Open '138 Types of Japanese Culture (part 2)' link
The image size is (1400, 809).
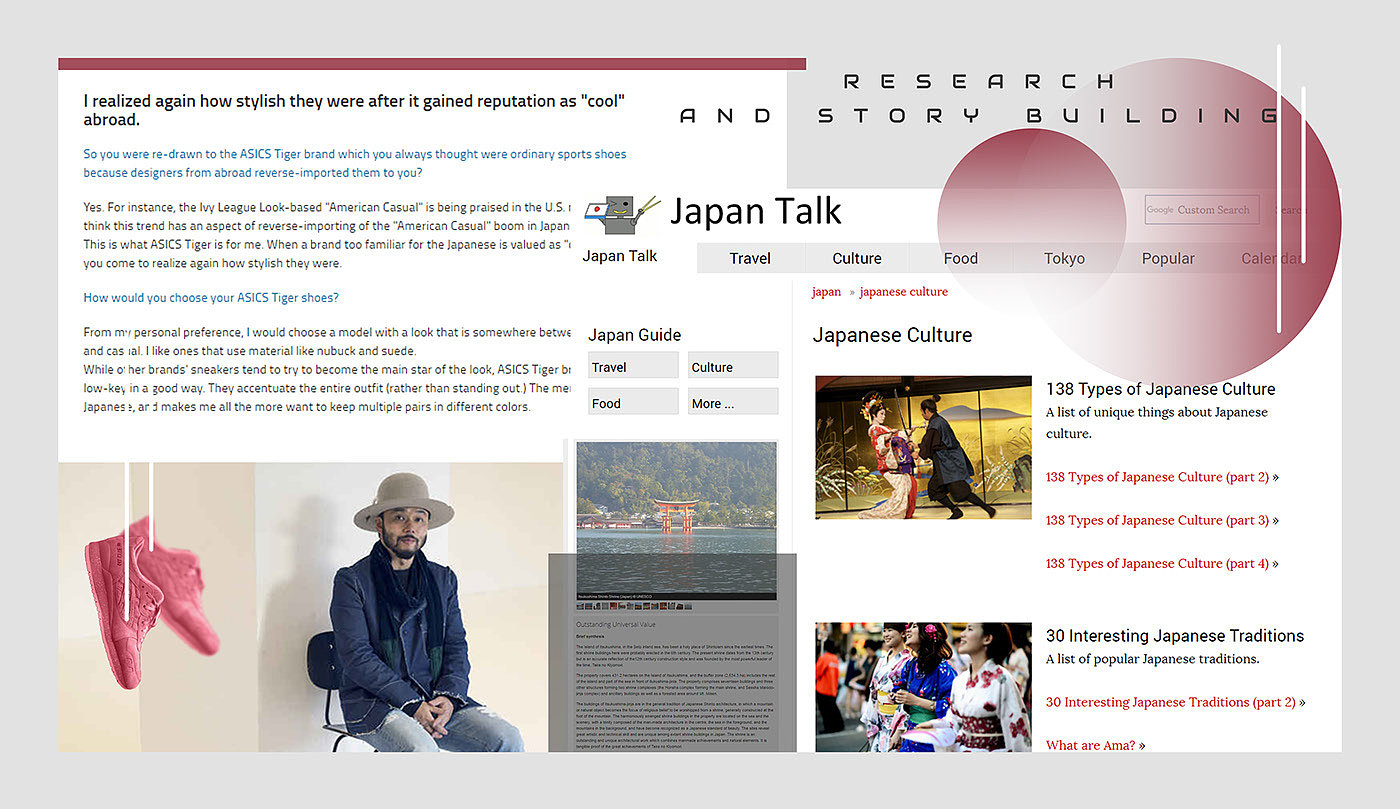[x=1157, y=477]
